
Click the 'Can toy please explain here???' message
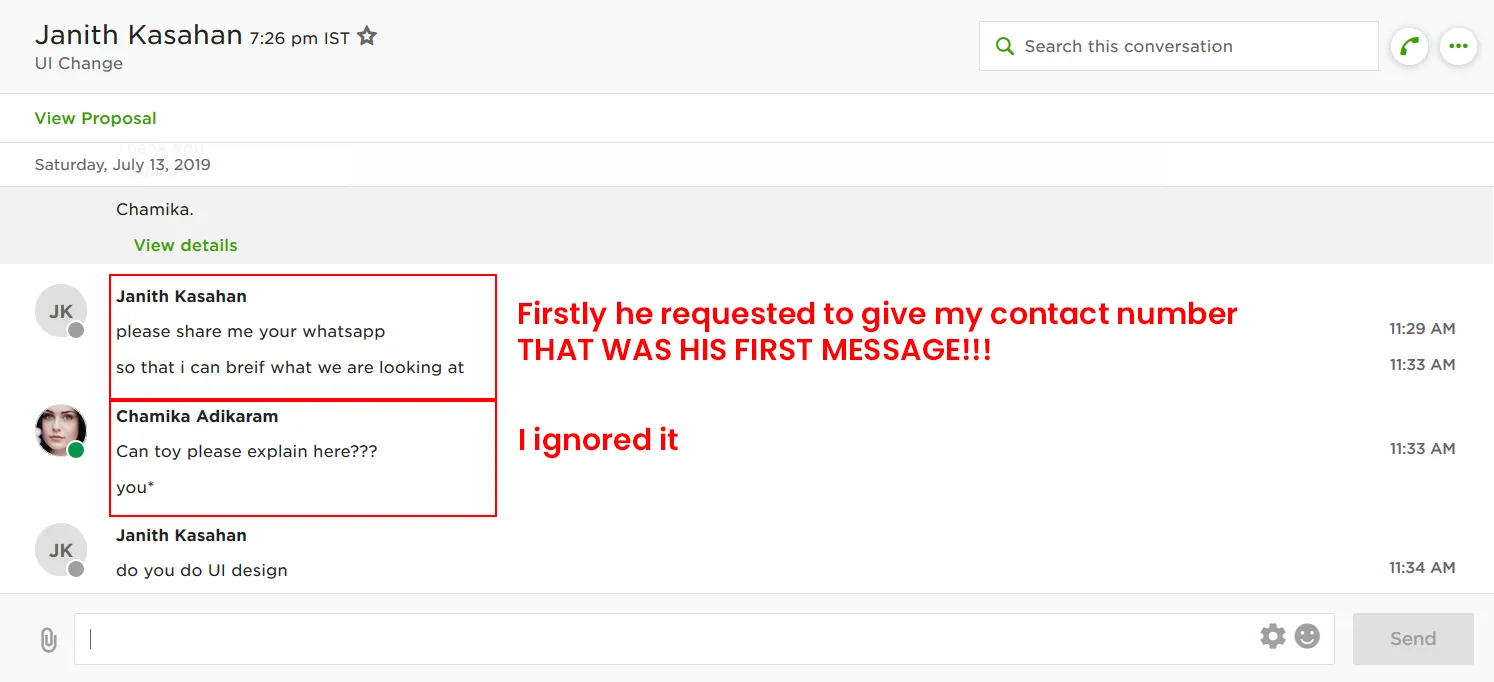tap(247, 451)
